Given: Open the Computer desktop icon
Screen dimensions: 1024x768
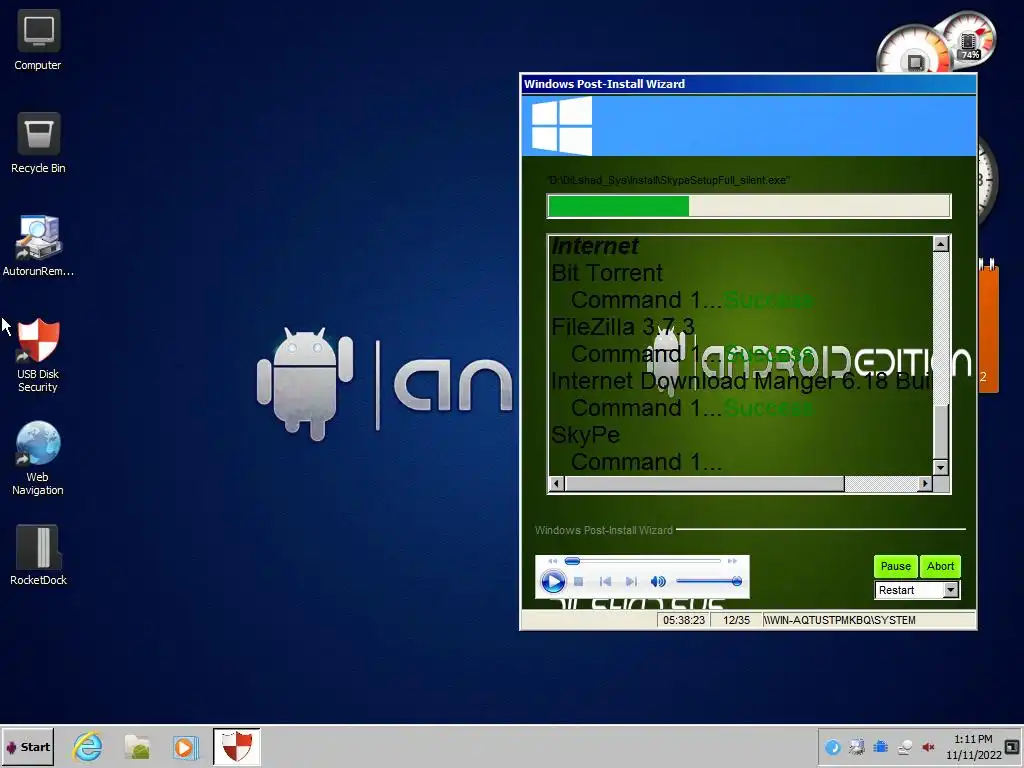Looking at the screenshot, I should [38, 40].
